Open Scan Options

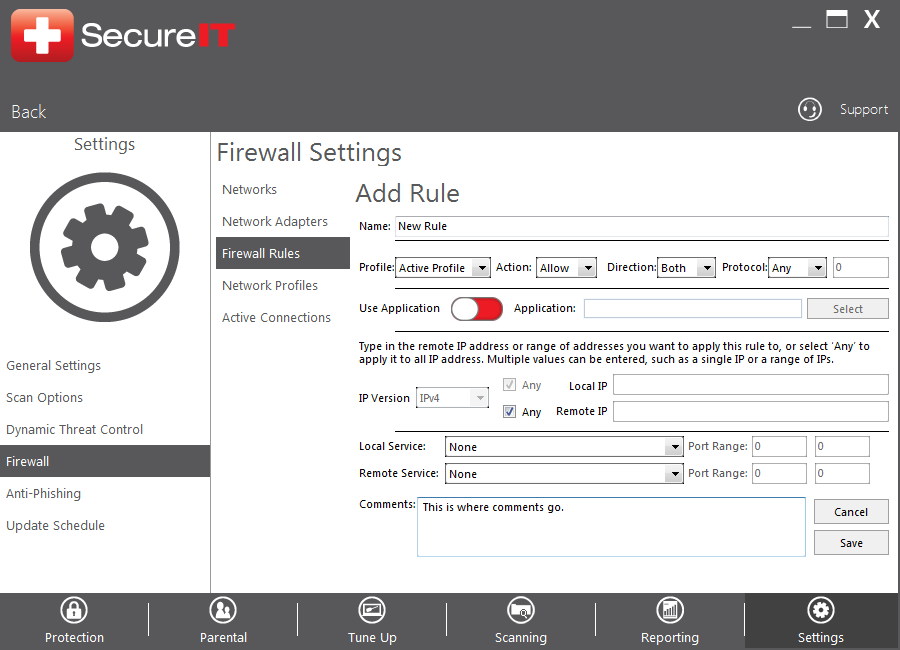coord(44,397)
